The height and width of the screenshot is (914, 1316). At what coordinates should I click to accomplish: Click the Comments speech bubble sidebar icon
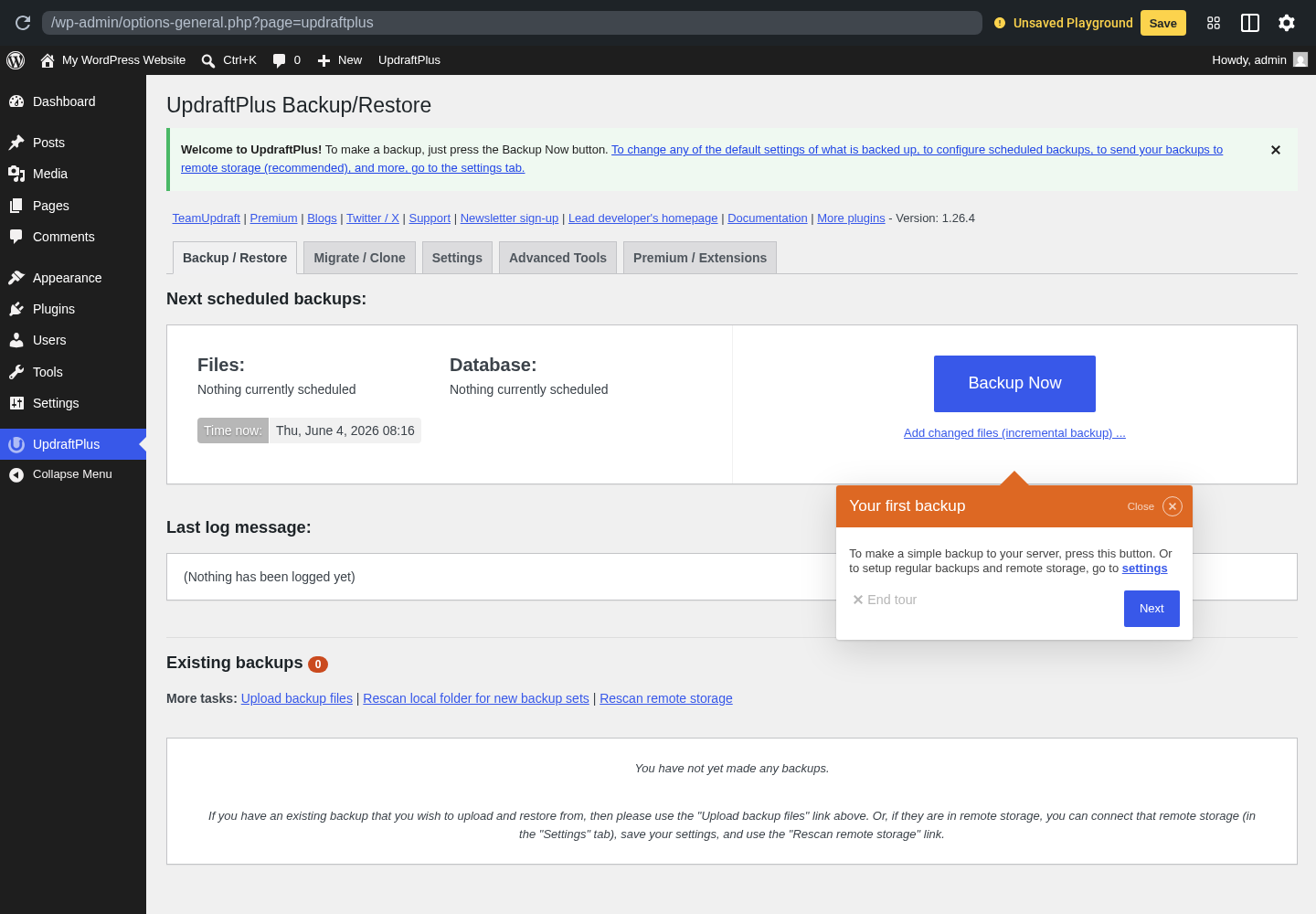(x=16, y=237)
